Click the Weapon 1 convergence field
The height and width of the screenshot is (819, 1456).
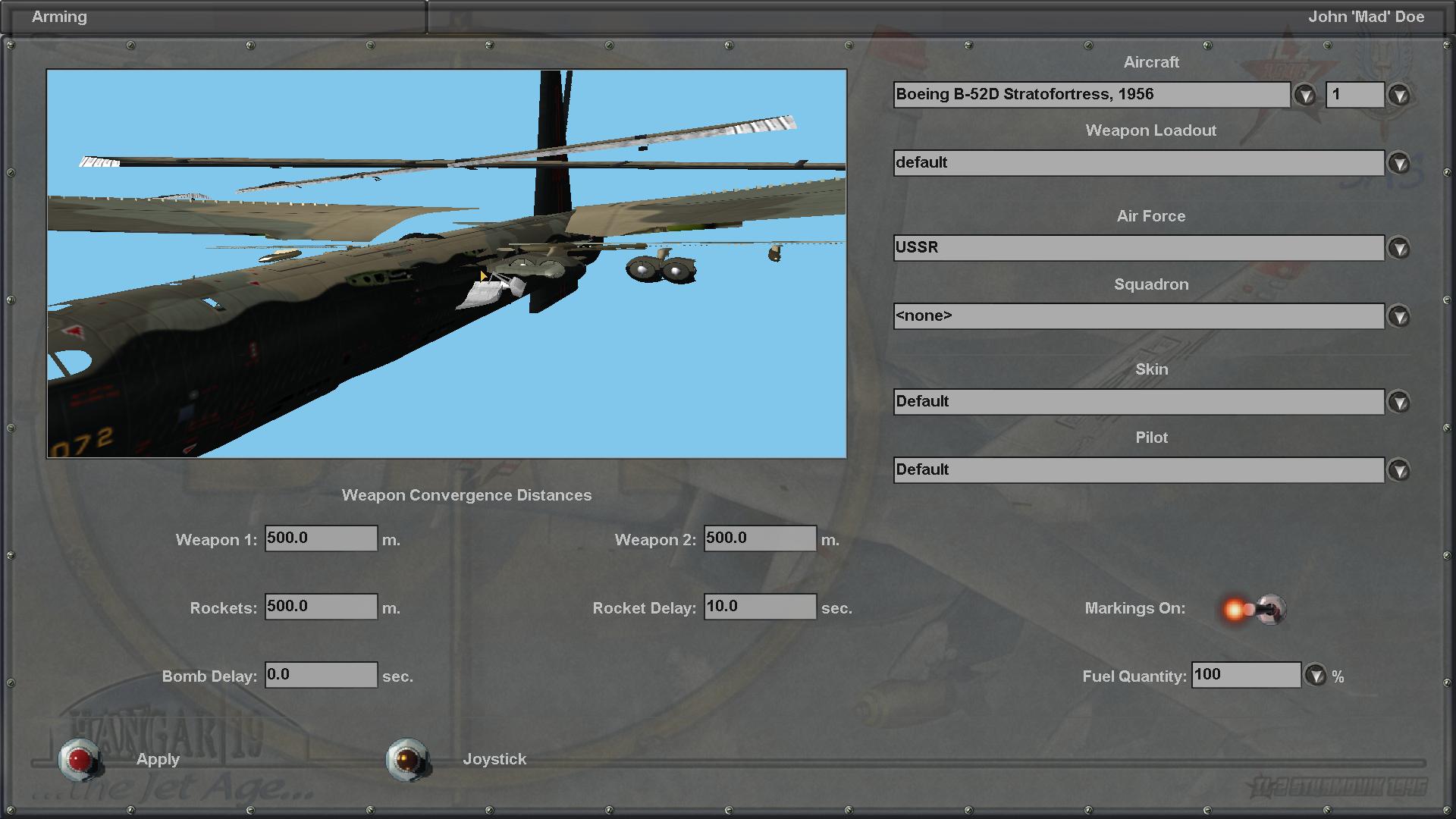(321, 538)
